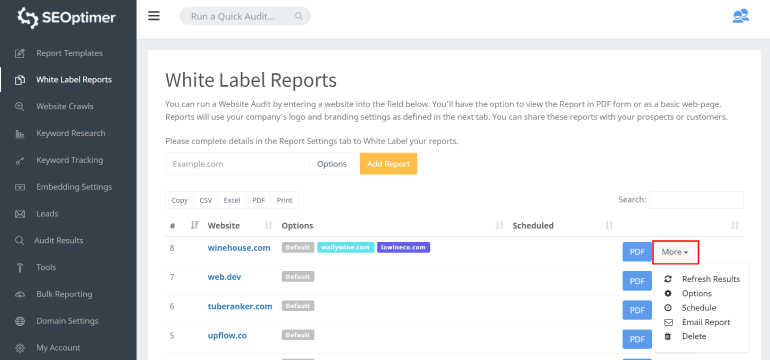Image resolution: width=770 pixels, height=360 pixels.
Task: Click the My Account gear icon
Action: [20, 348]
